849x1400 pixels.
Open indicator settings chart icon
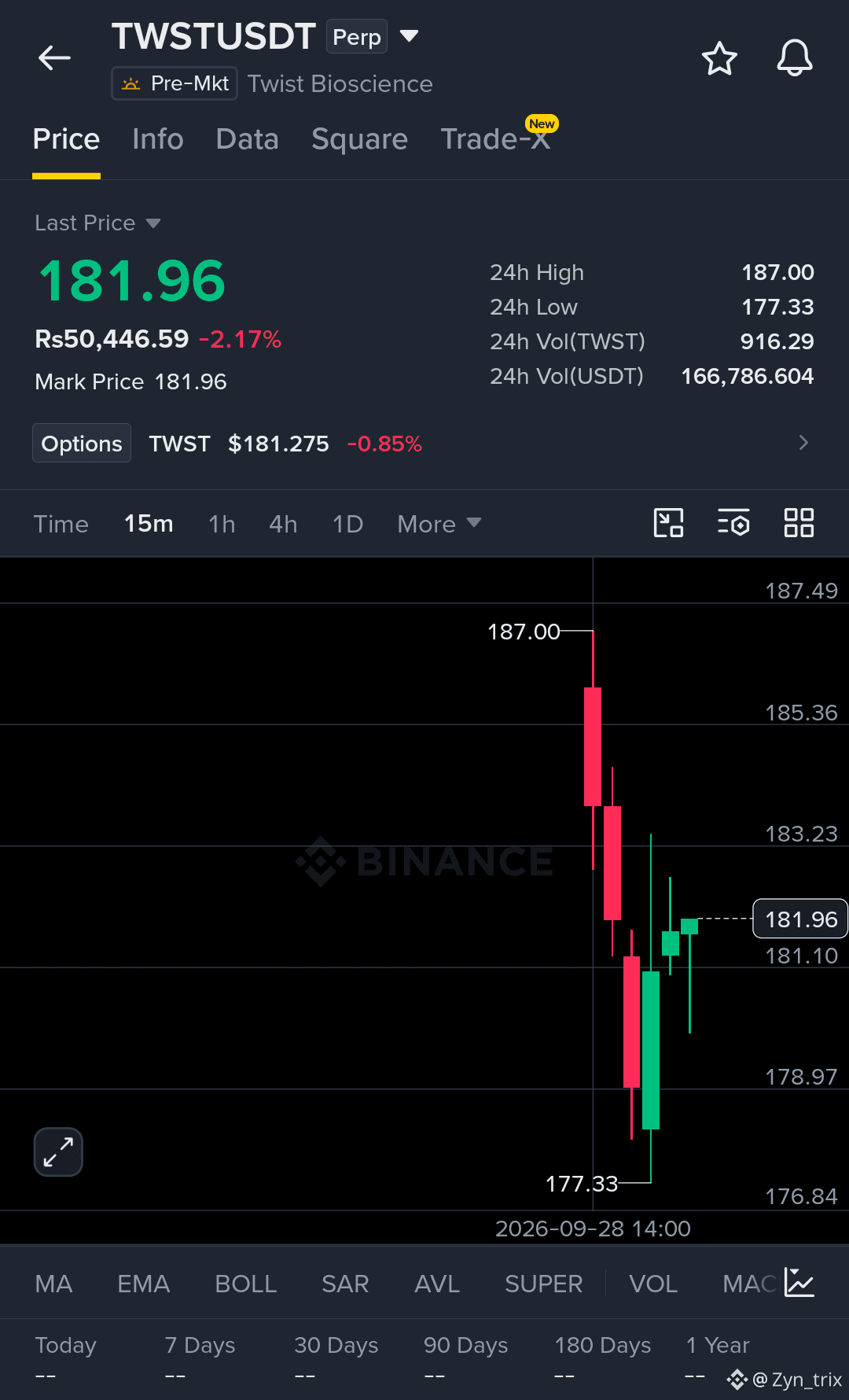click(799, 1283)
